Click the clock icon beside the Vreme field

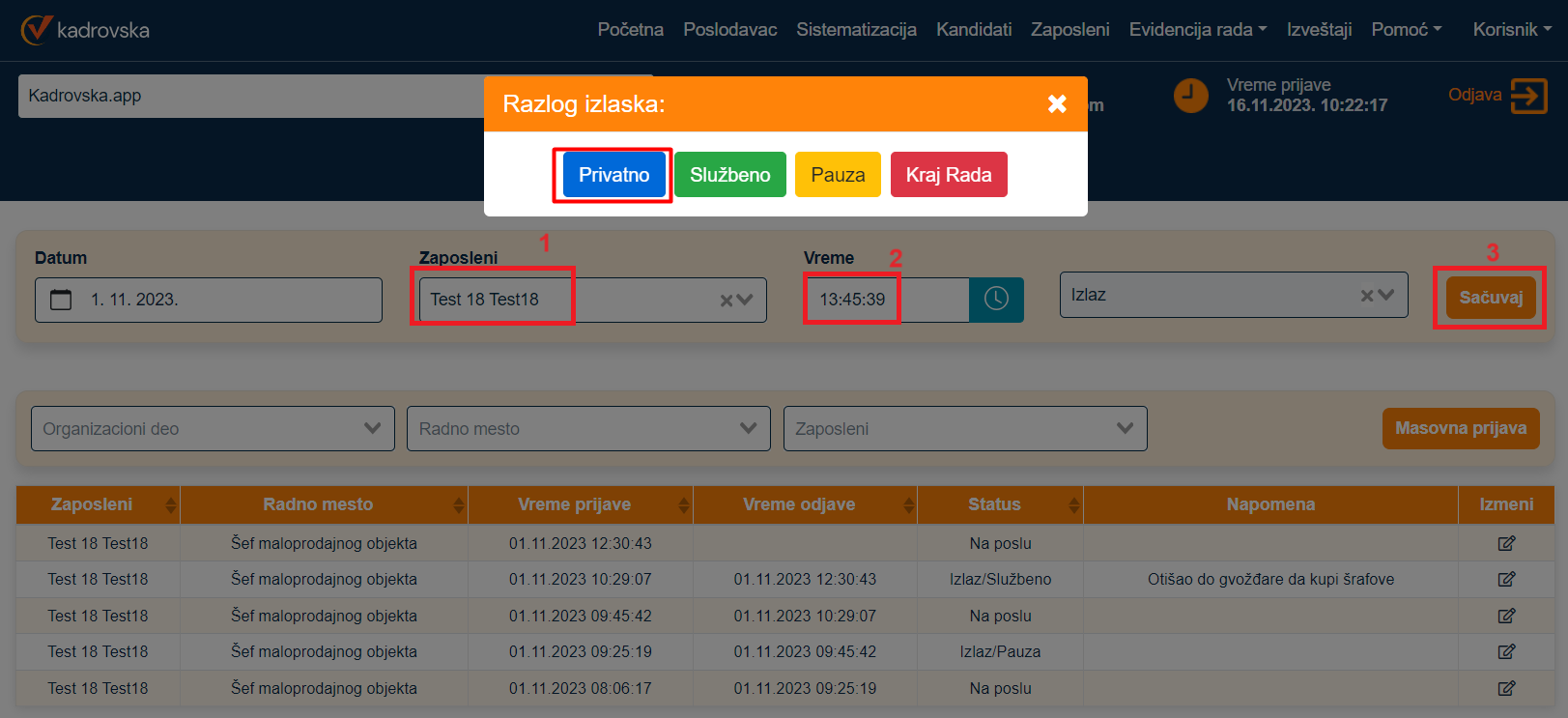tap(996, 300)
